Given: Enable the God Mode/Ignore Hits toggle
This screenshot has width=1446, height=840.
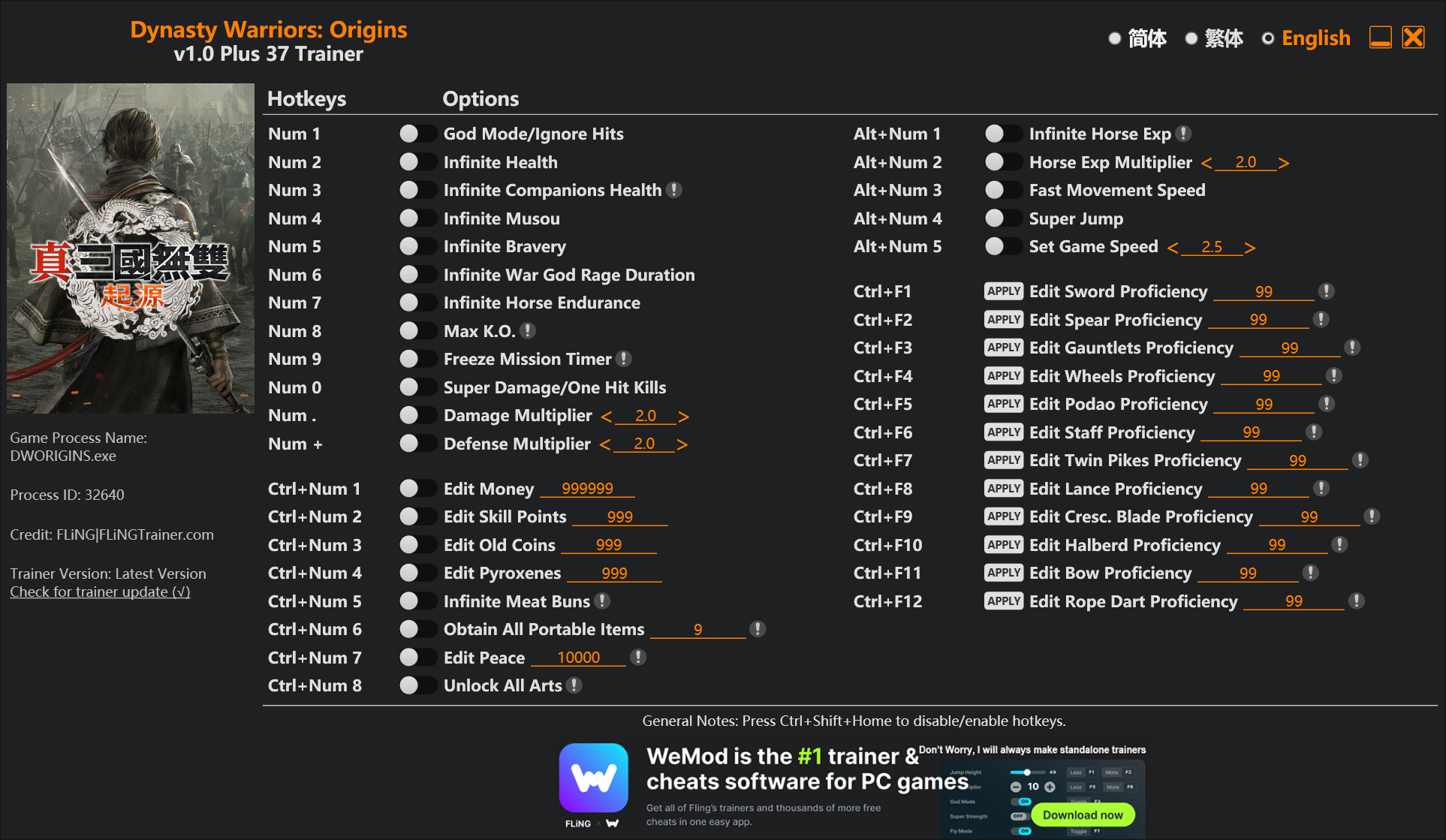Looking at the screenshot, I should pos(417,133).
